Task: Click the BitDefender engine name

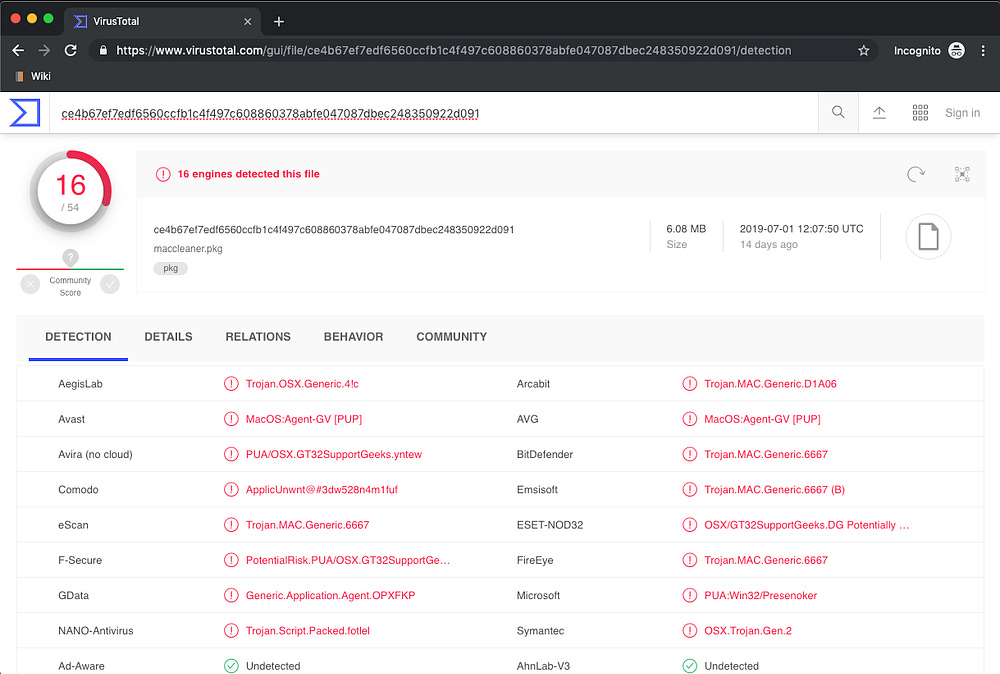Action: pyautogui.click(x=545, y=455)
